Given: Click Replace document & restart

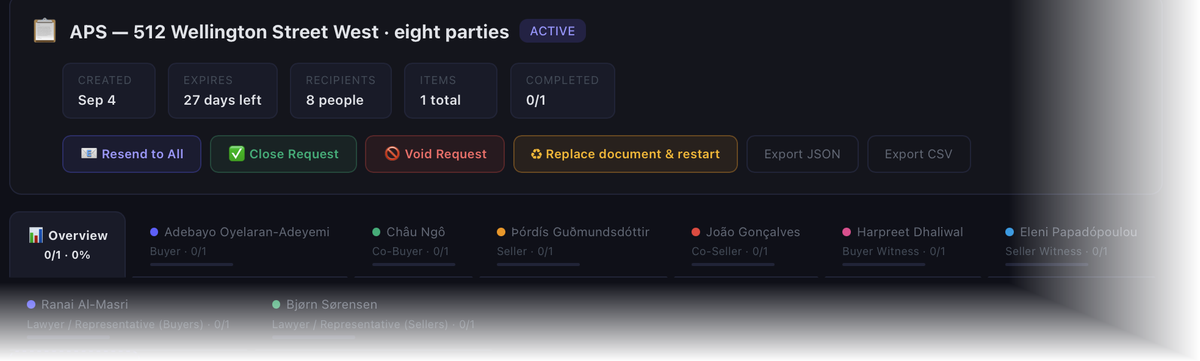Looking at the screenshot, I should click(625, 154).
